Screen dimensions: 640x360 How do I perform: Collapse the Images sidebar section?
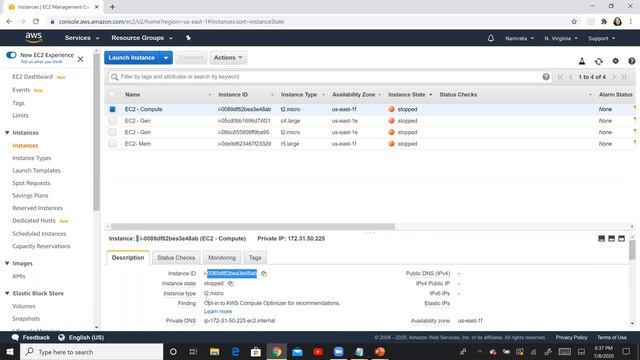[7, 264]
